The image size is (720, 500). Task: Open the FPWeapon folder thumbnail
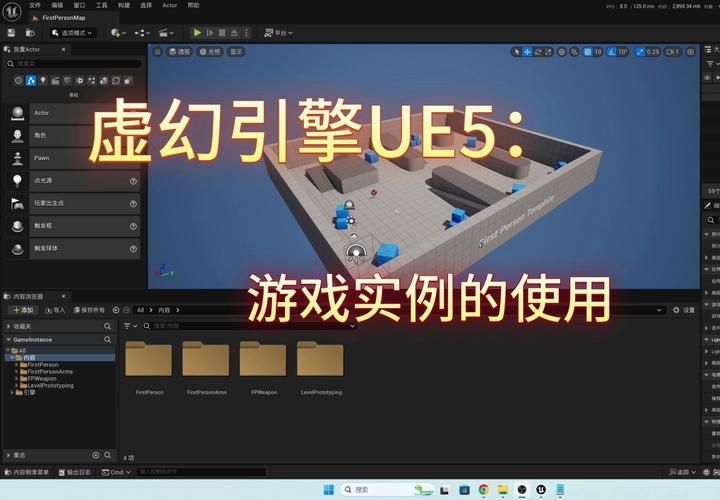[x=263, y=359]
